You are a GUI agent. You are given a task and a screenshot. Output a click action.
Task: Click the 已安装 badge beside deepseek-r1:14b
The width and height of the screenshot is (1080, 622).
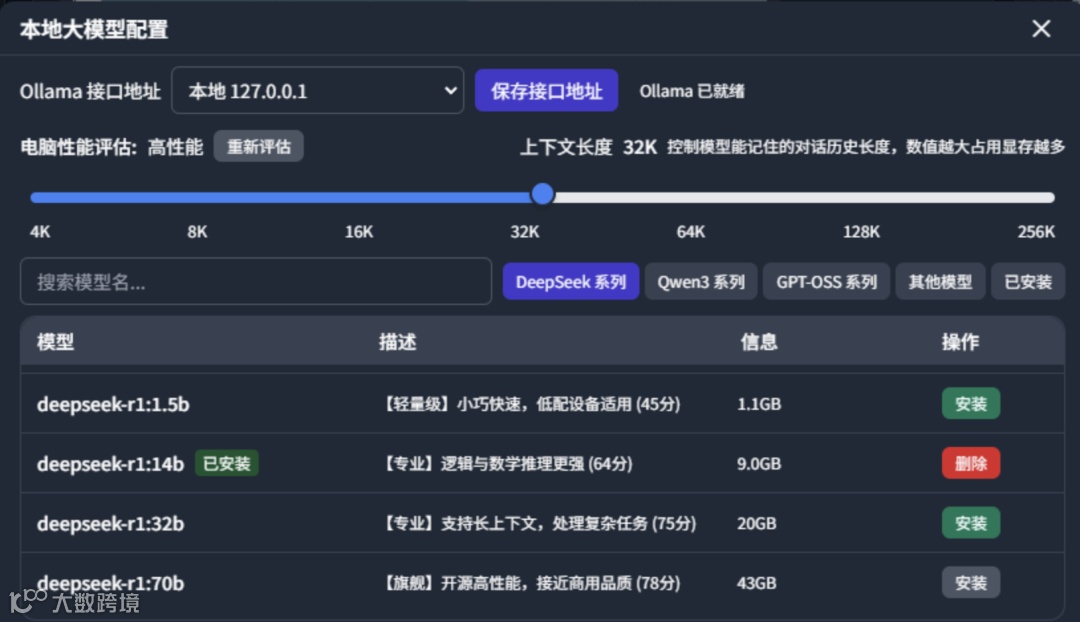(227, 464)
